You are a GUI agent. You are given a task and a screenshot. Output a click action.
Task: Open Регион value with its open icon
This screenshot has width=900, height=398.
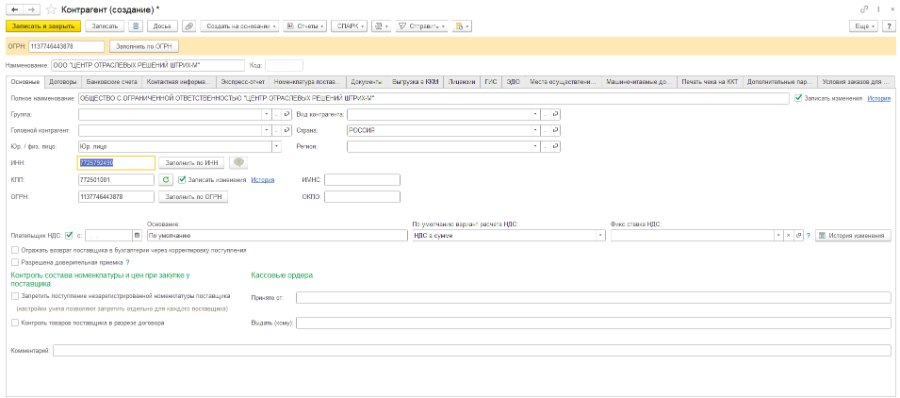click(x=555, y=146)
